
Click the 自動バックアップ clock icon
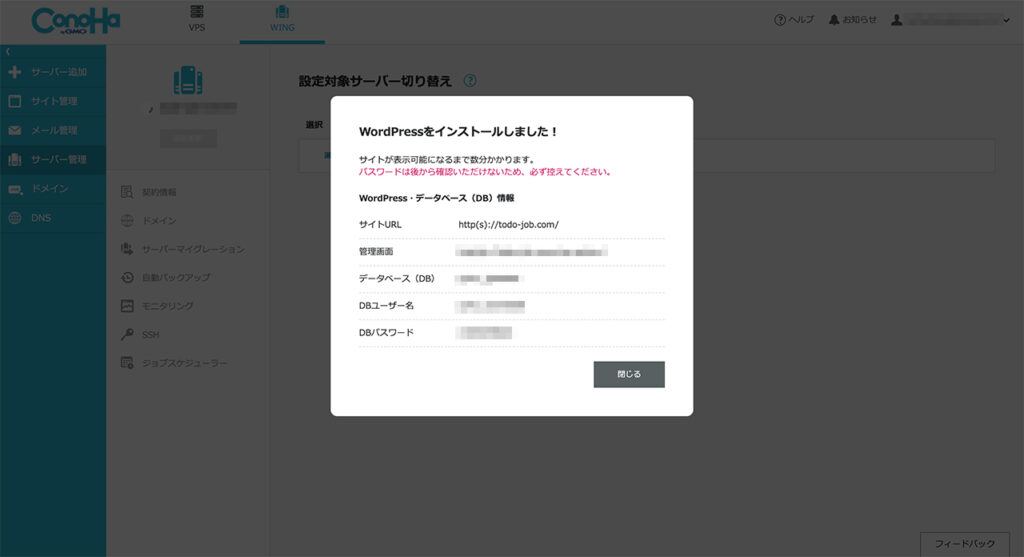(127, 278)
